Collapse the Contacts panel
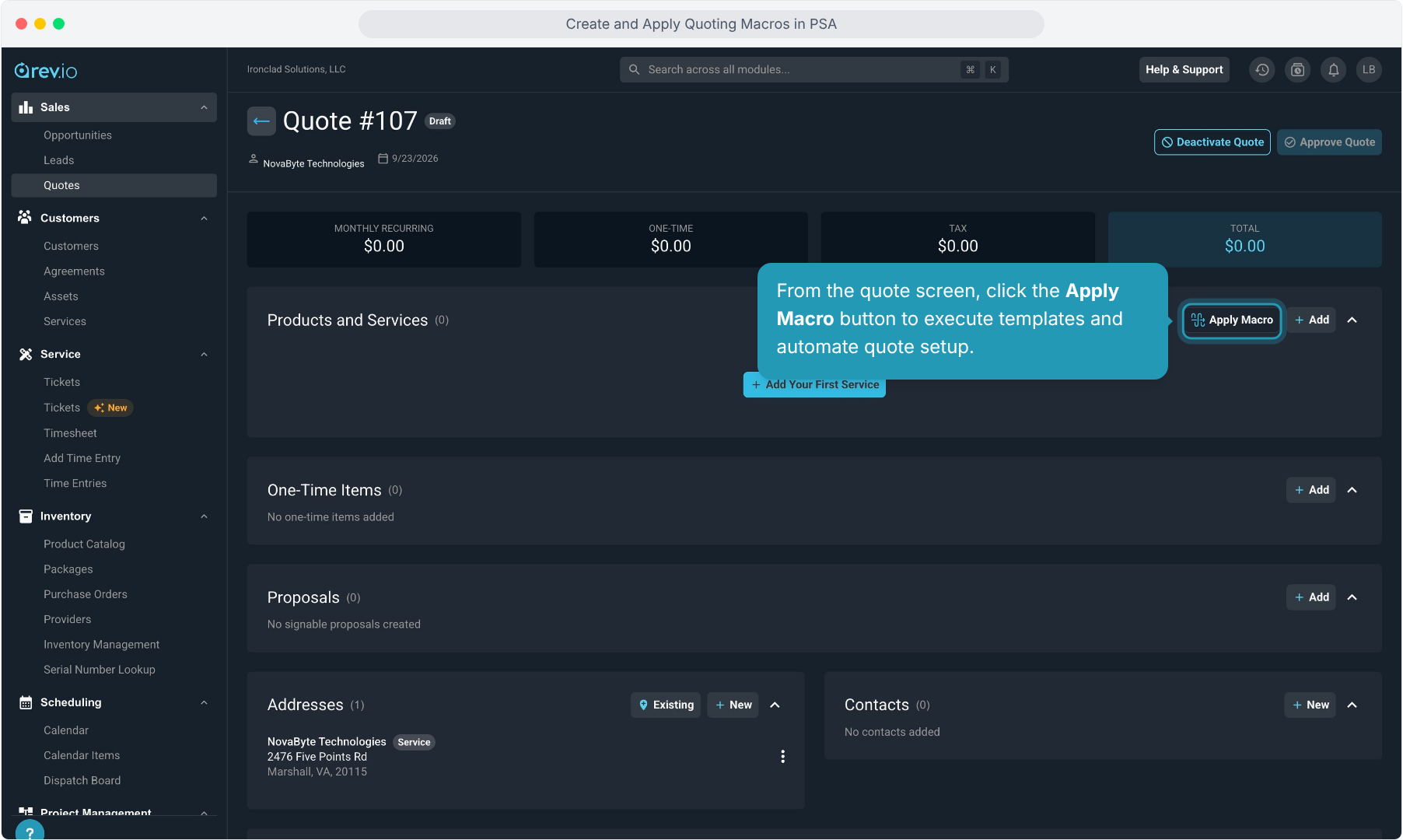 (x=1352, y=705)
